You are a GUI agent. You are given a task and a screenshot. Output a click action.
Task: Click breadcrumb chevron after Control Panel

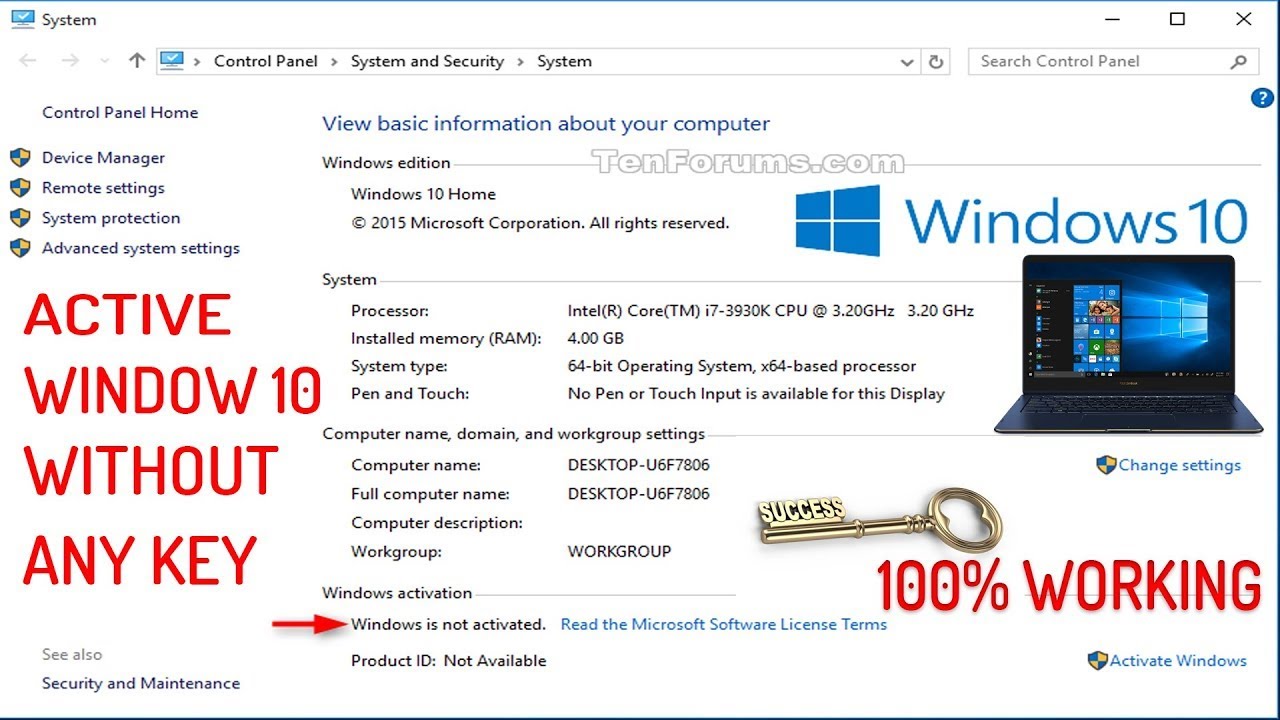334,62
